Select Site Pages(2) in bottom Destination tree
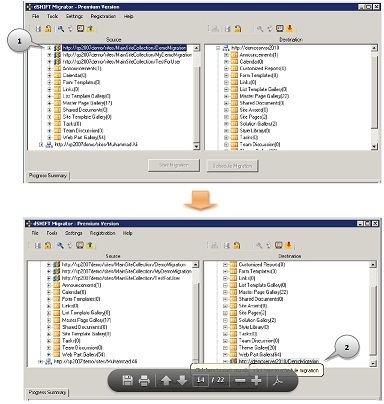Screen dimensions: 384x404 pos(252,313)
